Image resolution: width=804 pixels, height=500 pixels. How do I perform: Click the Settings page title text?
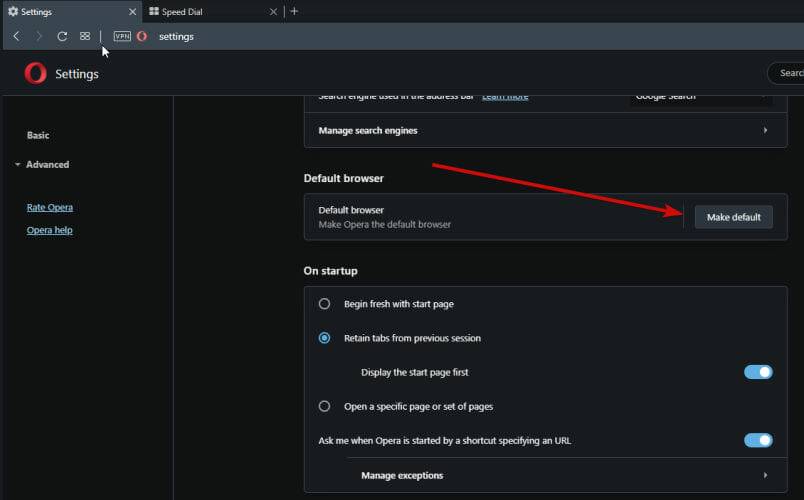click(77, 74)
